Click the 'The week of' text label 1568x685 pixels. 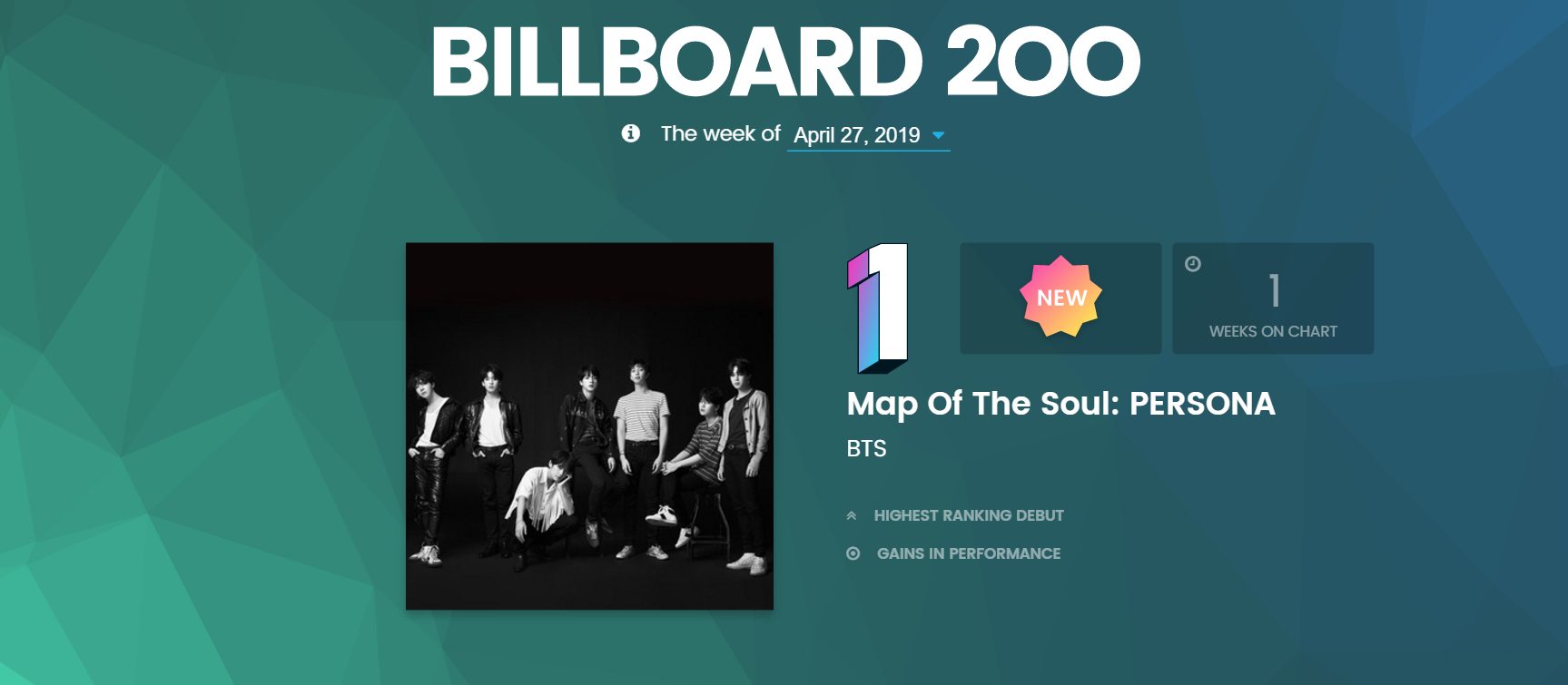[720, 133]
